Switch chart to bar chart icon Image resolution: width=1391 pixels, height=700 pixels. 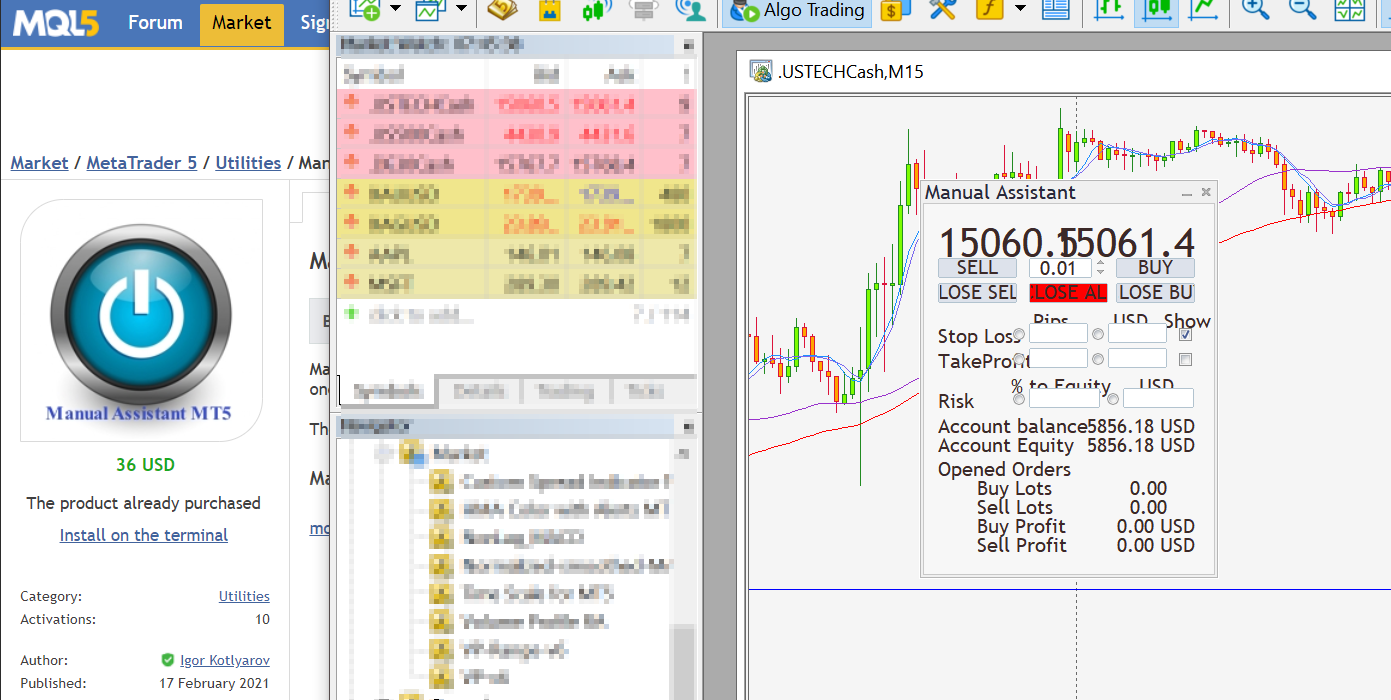point(1109,10)
